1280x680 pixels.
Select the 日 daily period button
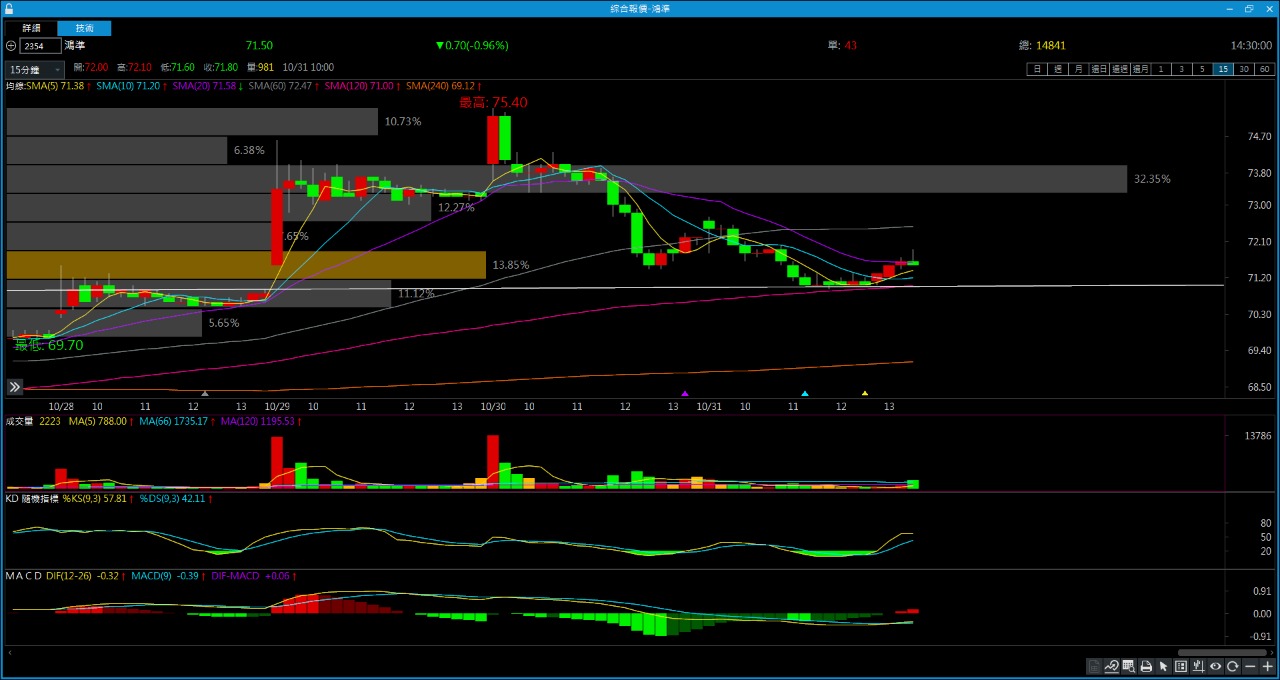1037,69
